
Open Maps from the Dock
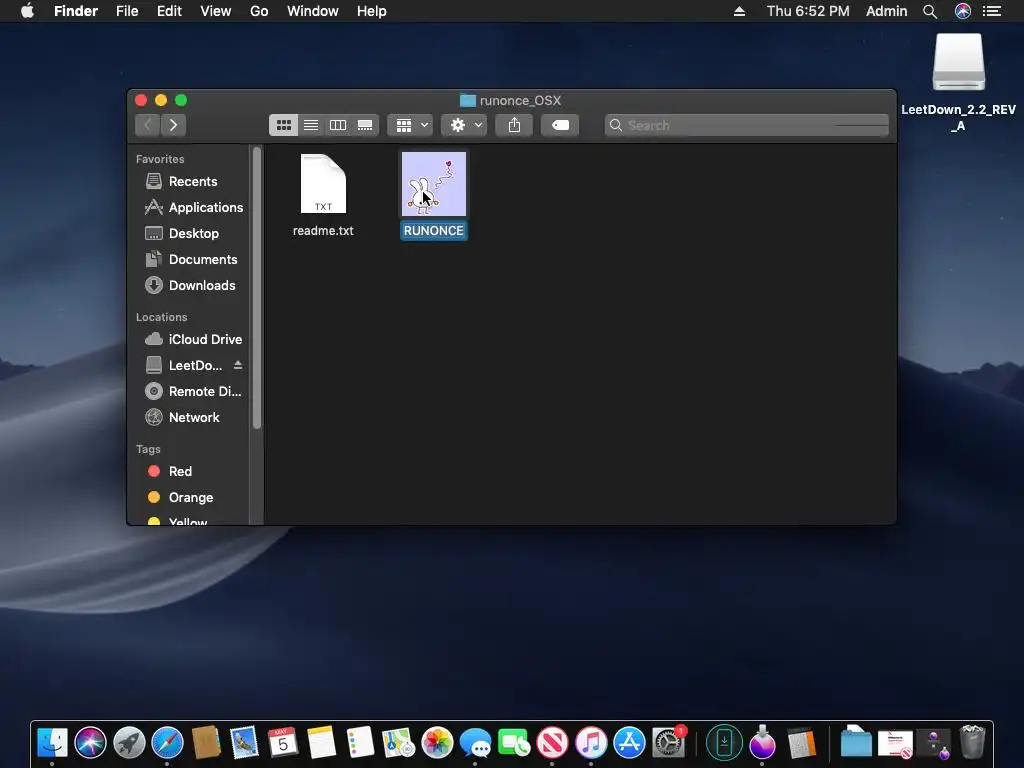pos(398,743)
